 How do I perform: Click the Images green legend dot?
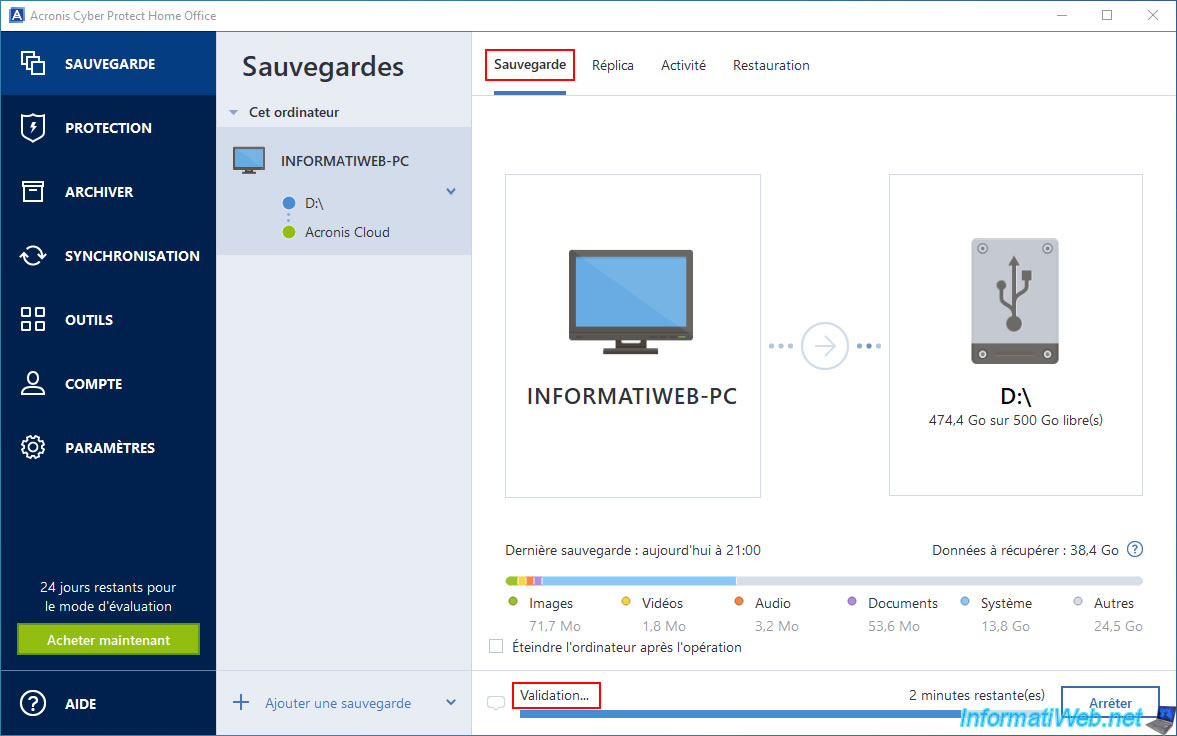[513, 602]
